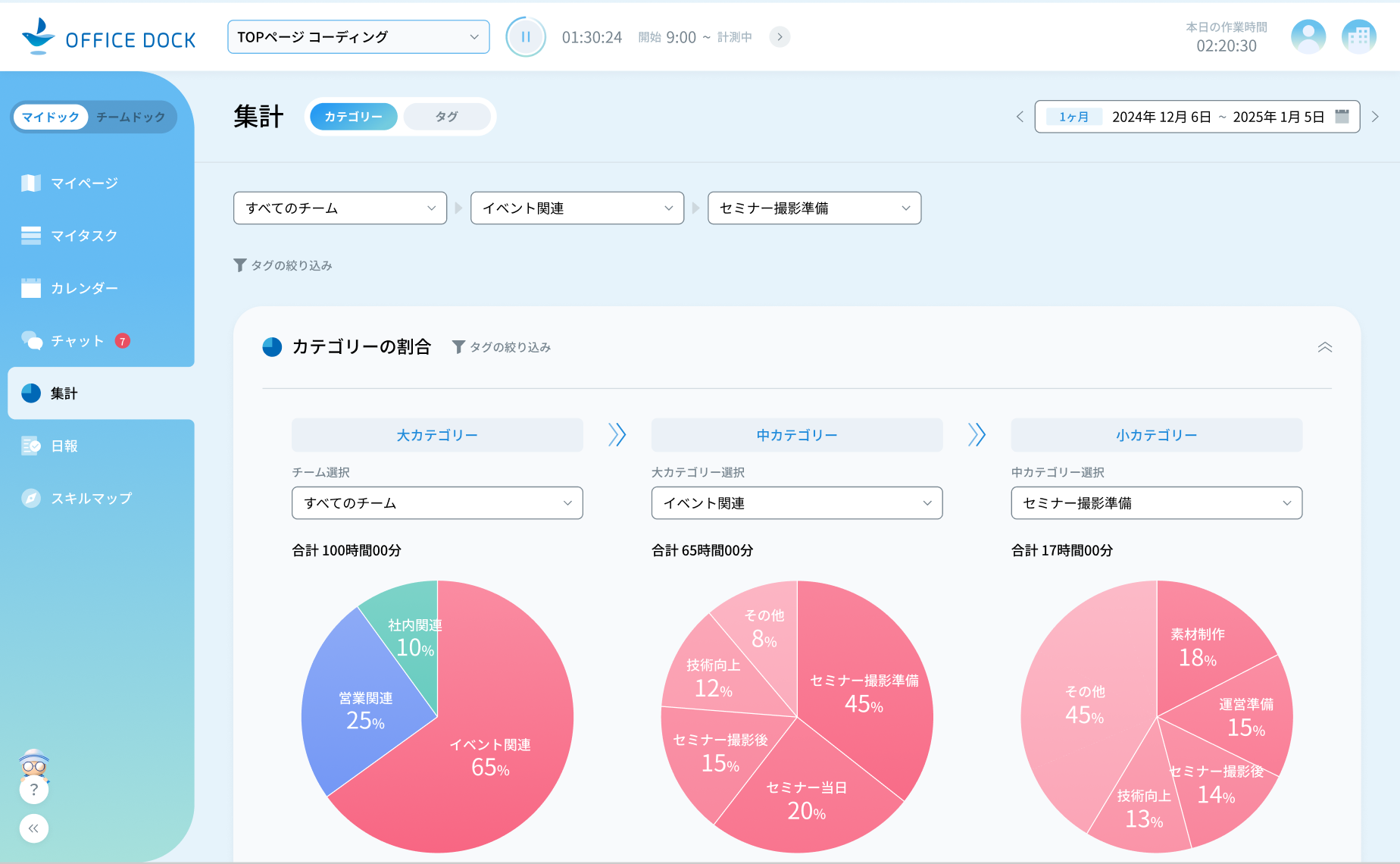
Task: Switch to チームドック mode
Action: point(130,117)
